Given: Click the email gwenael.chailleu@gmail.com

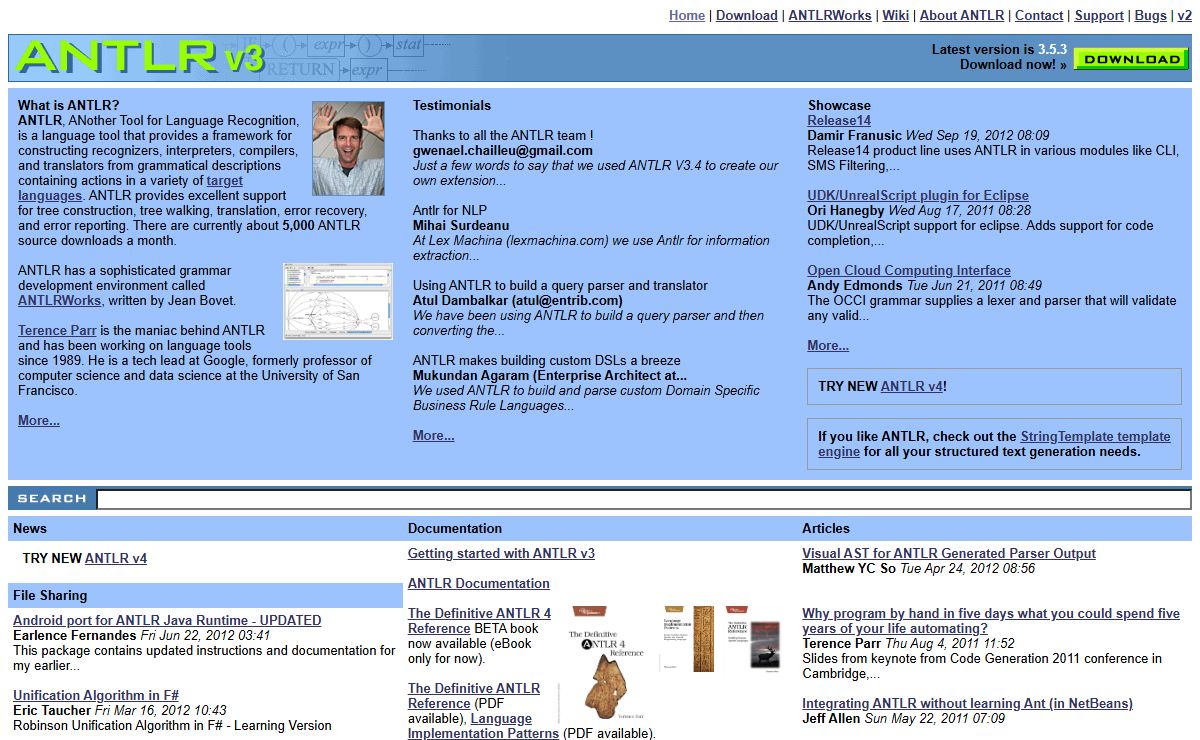Looking at the screenshot, I should pos(503,150).
